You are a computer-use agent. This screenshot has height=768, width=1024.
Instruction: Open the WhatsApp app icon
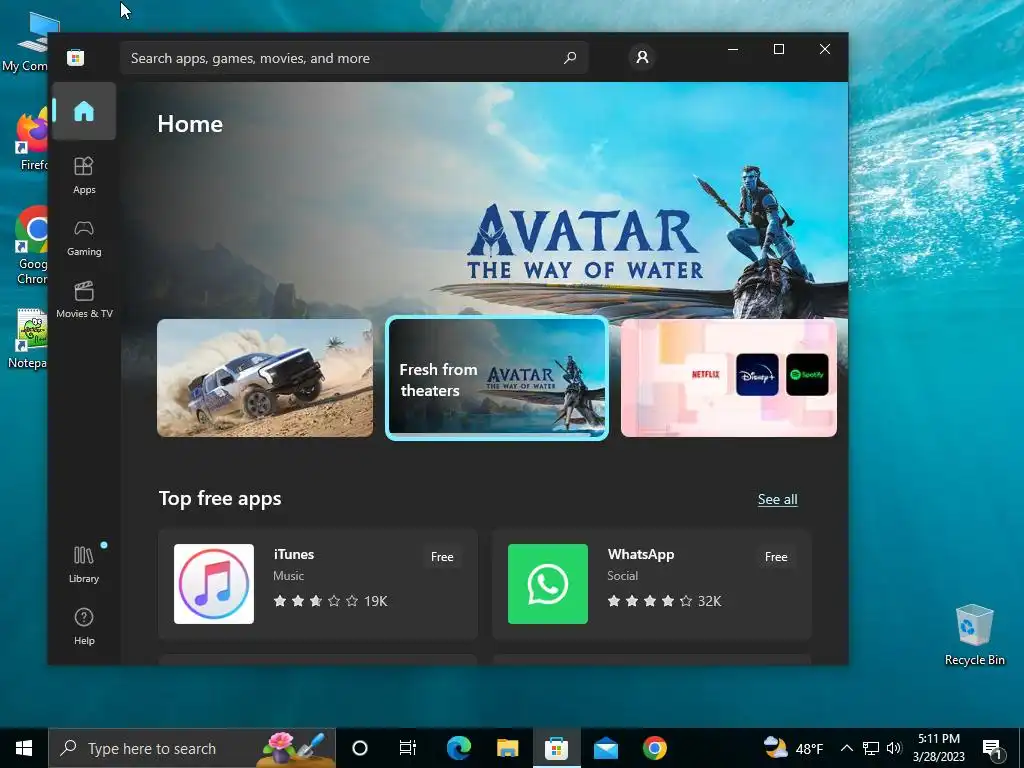[548, 584]
